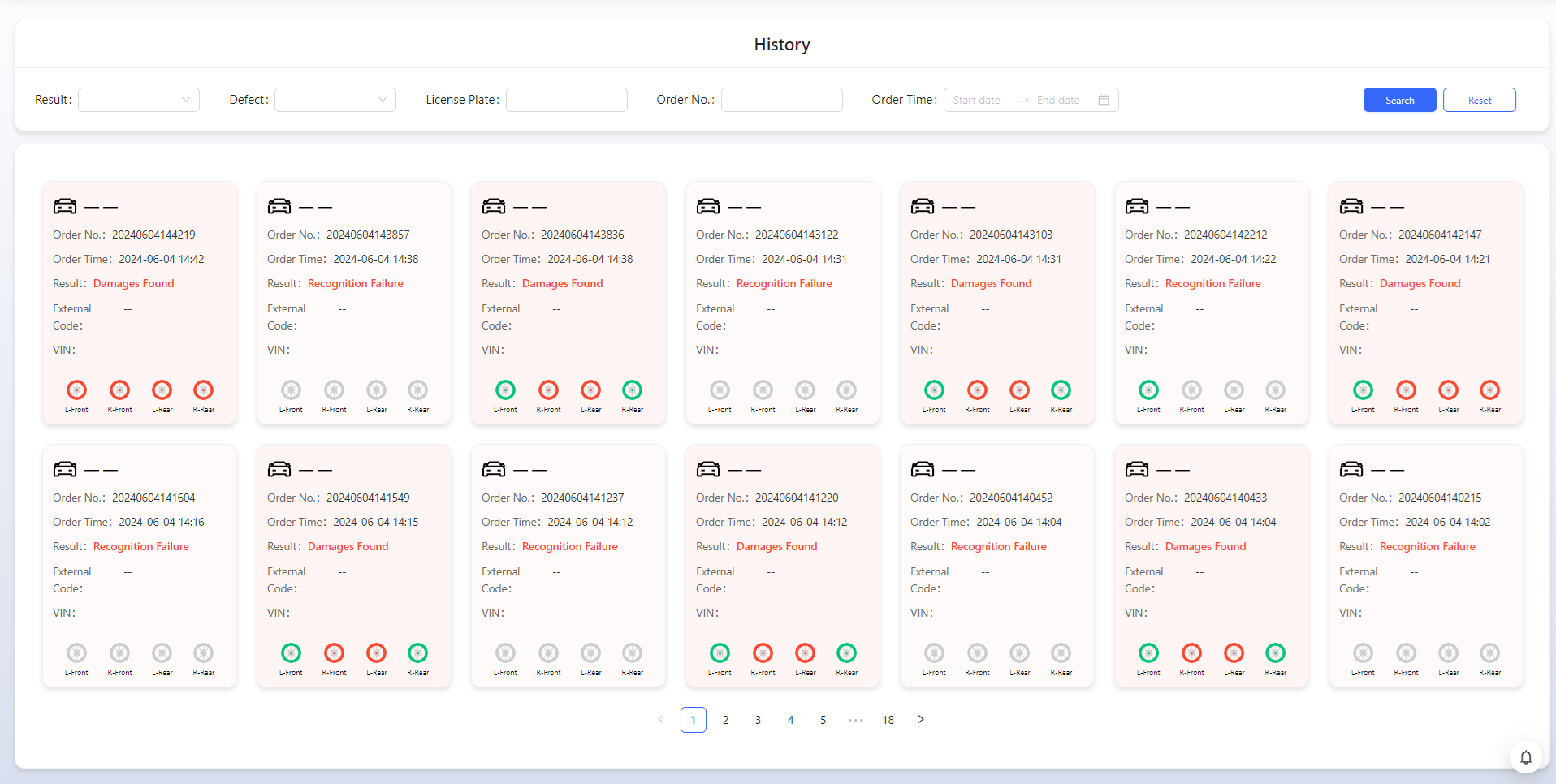The height and width of the screenshot is (784, 1556).
Task: Go to page 2 of history
Action: coord(725,720)
